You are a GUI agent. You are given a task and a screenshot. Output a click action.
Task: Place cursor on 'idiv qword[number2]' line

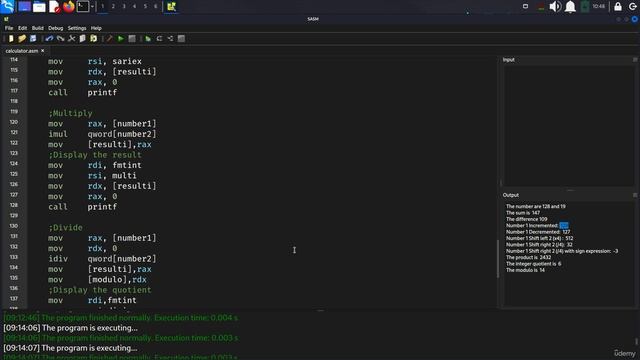pyautogui.click(x=102, y=259)
